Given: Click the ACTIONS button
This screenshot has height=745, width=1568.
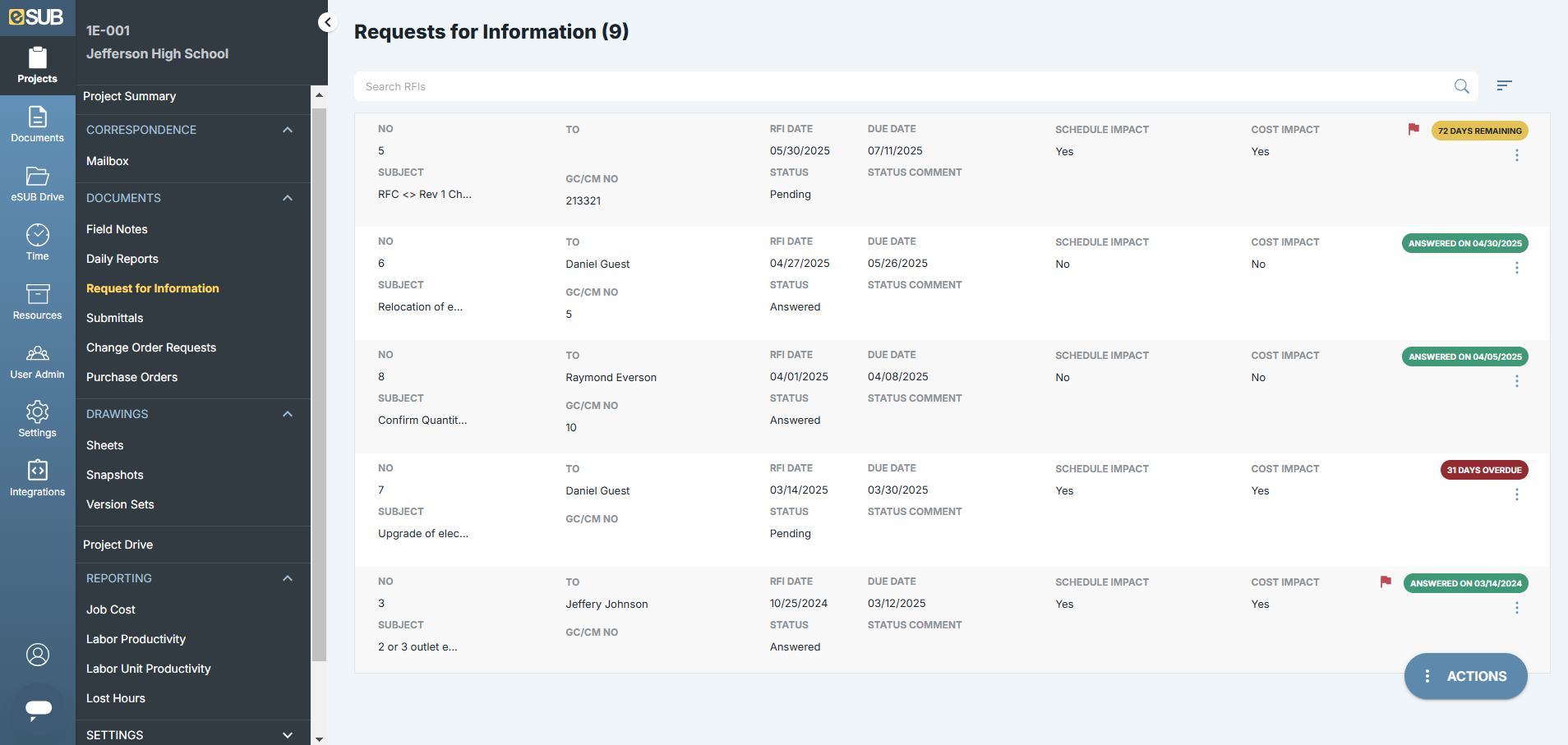Looking at the screenshot, I should coord(1465,676).
